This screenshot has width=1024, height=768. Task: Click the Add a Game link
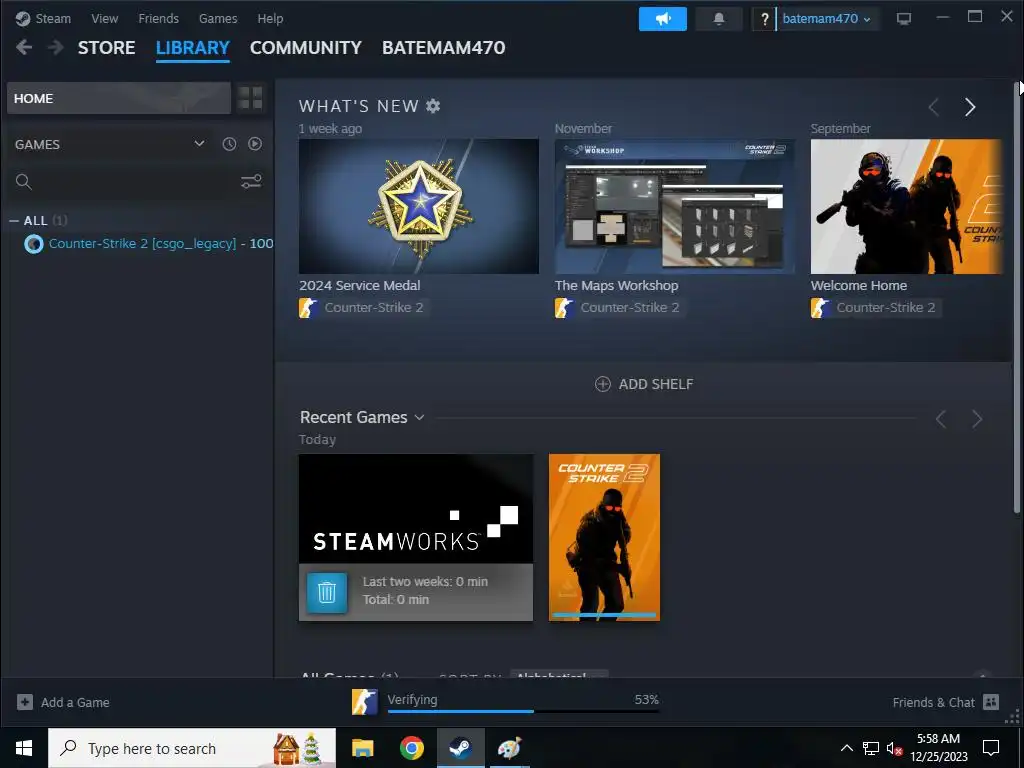click(x=75, y=703)
